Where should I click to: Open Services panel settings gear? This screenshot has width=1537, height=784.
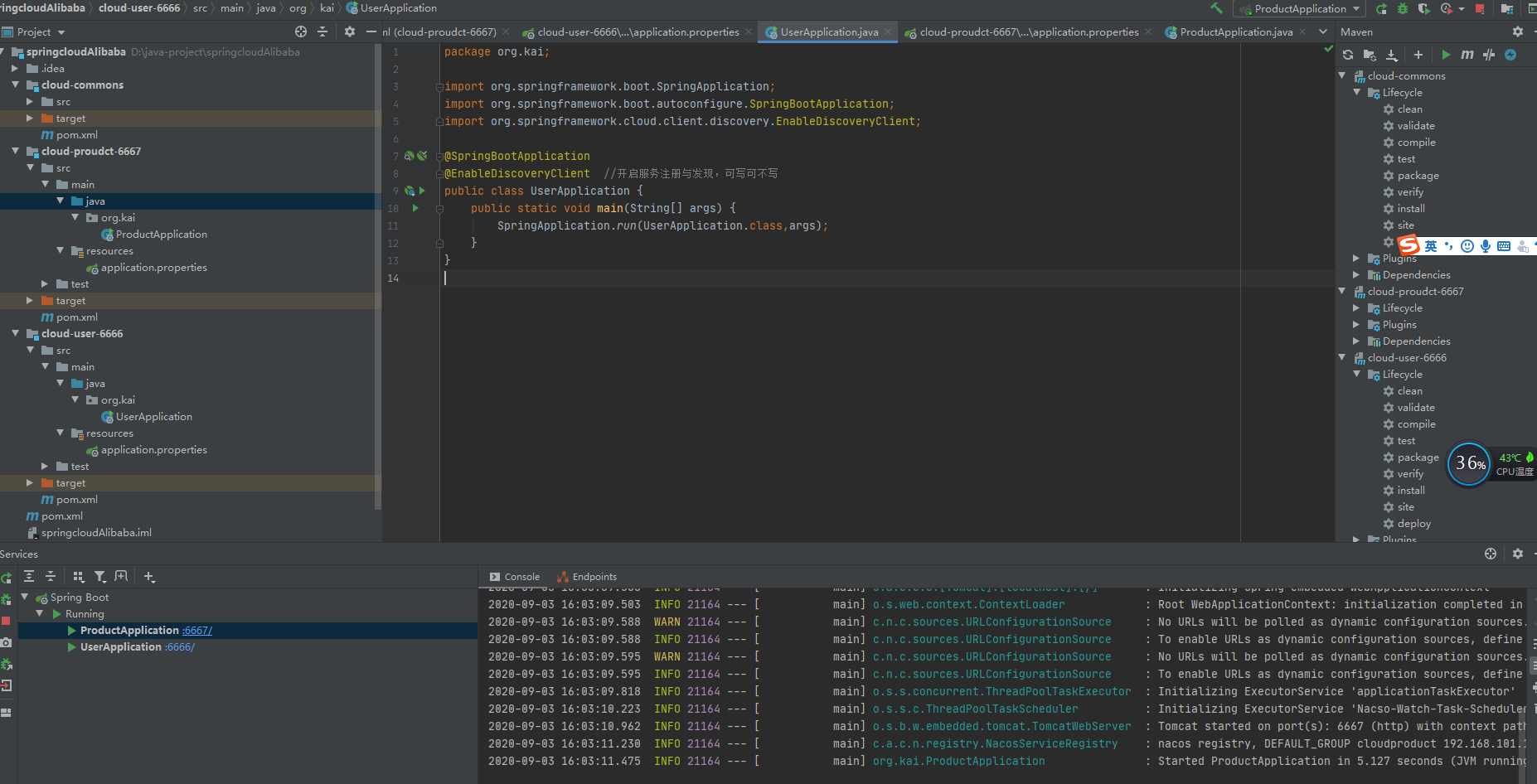click(x=1518, y=554)
